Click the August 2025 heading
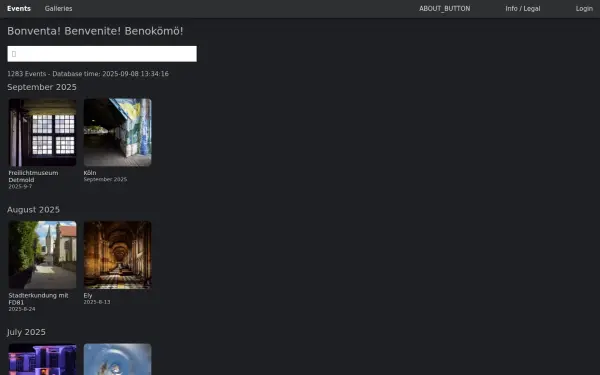Image resolution: width=600 pixels, height=375 pixels. coord(33,210)
